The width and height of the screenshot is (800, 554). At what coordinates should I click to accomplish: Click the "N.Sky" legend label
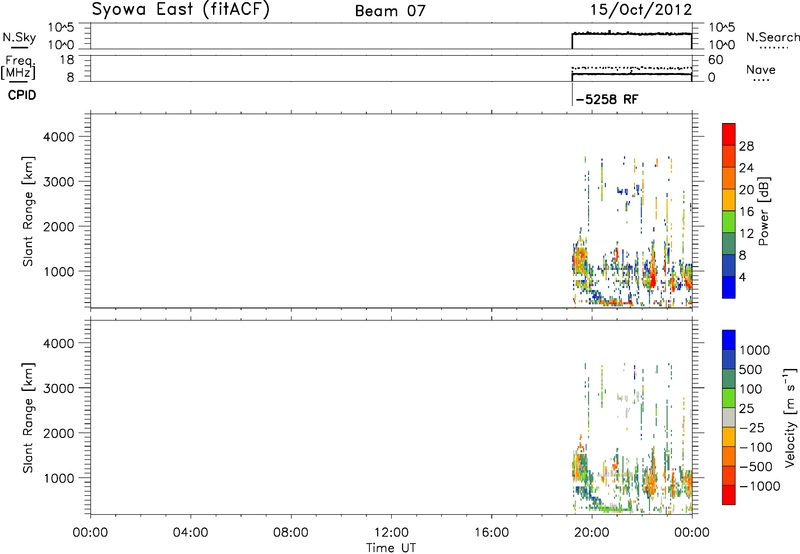(x=19, y=37)
